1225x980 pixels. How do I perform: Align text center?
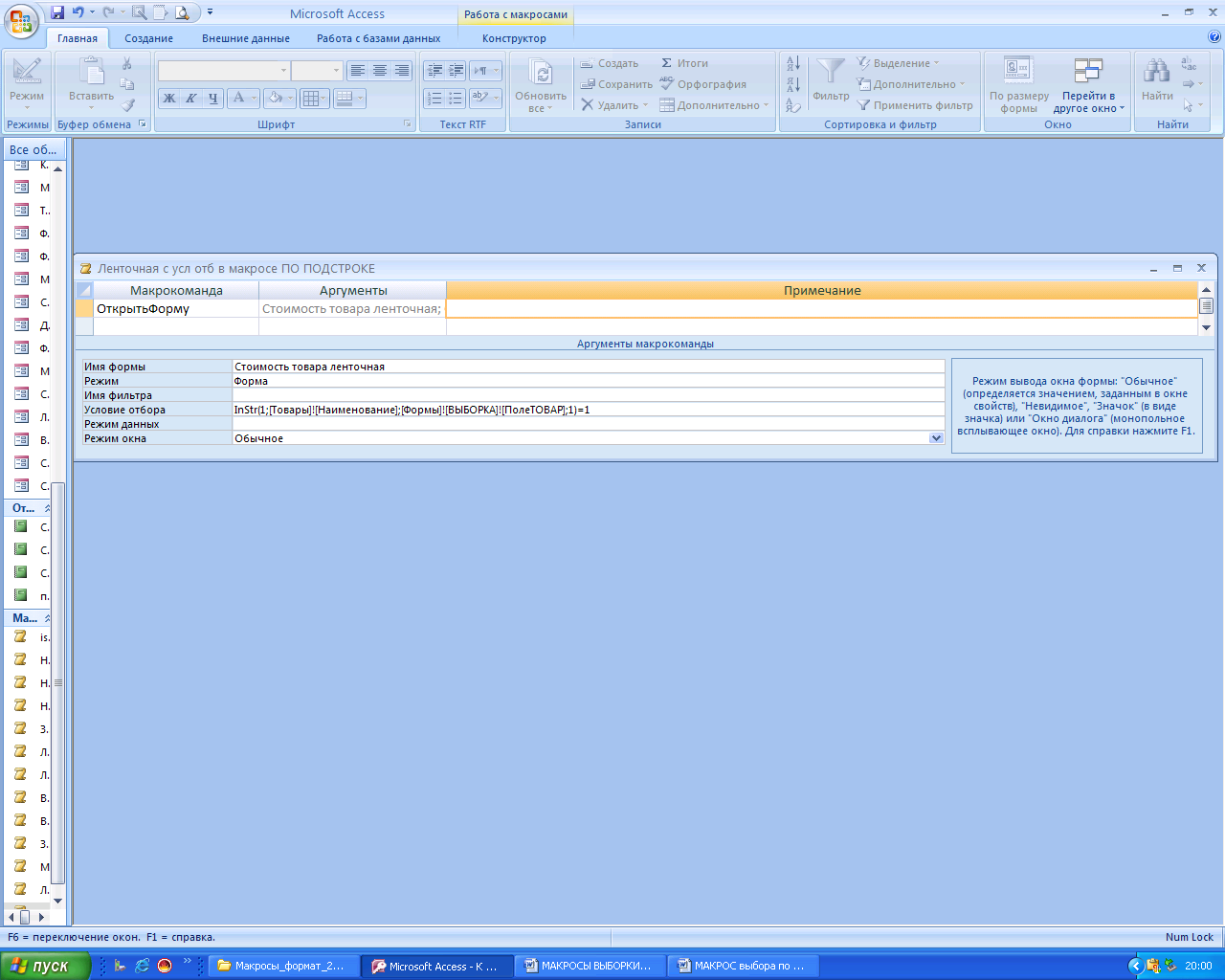point(379,71)
